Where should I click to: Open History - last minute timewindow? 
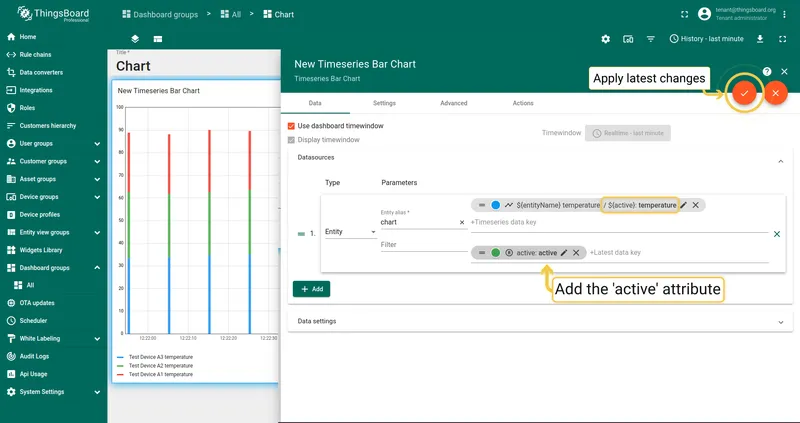point(707,39)
